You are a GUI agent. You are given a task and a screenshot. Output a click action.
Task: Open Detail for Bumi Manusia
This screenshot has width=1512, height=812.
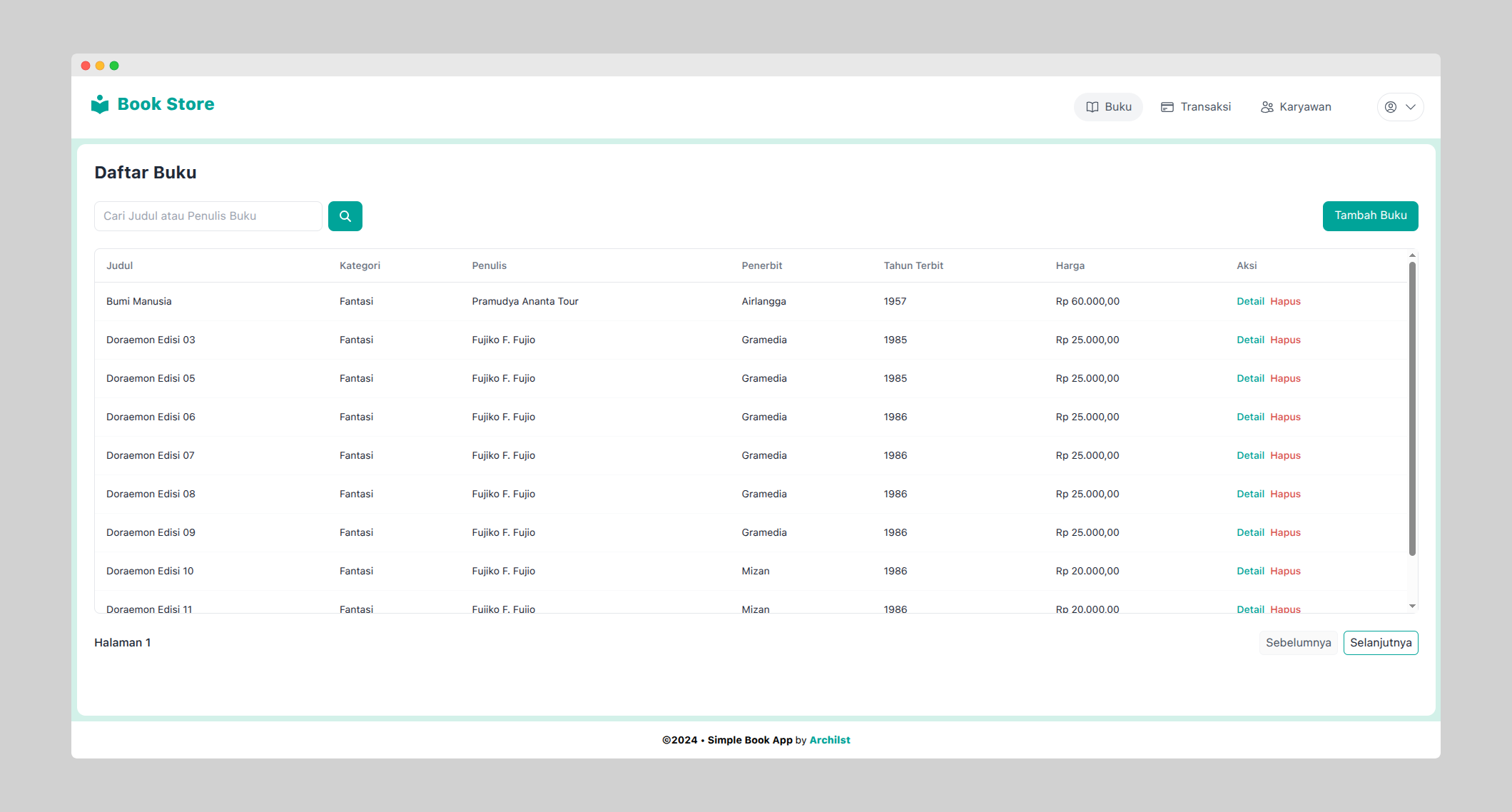[1250, 301]
